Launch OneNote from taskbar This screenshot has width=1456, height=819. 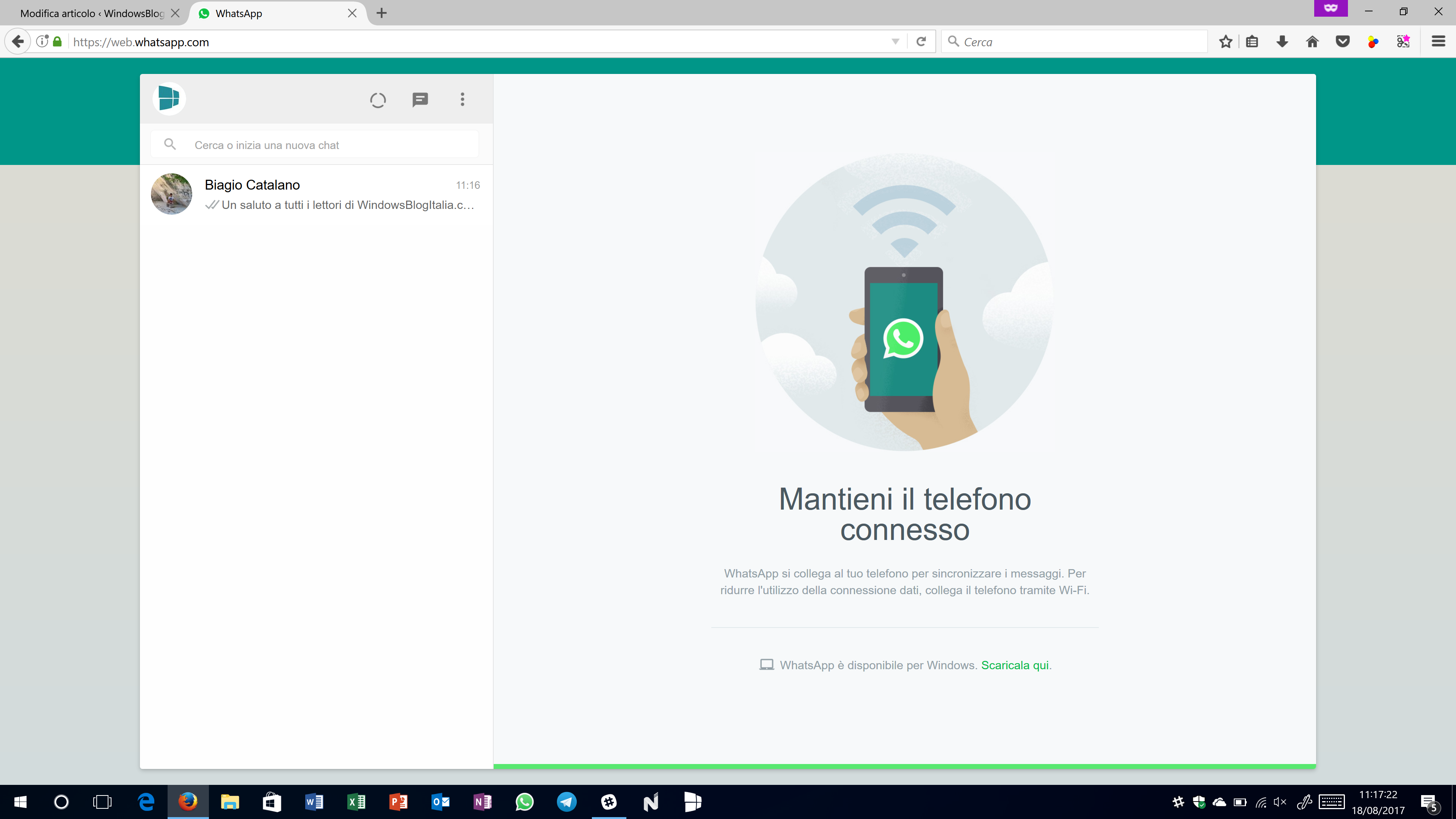coord(482,802)
